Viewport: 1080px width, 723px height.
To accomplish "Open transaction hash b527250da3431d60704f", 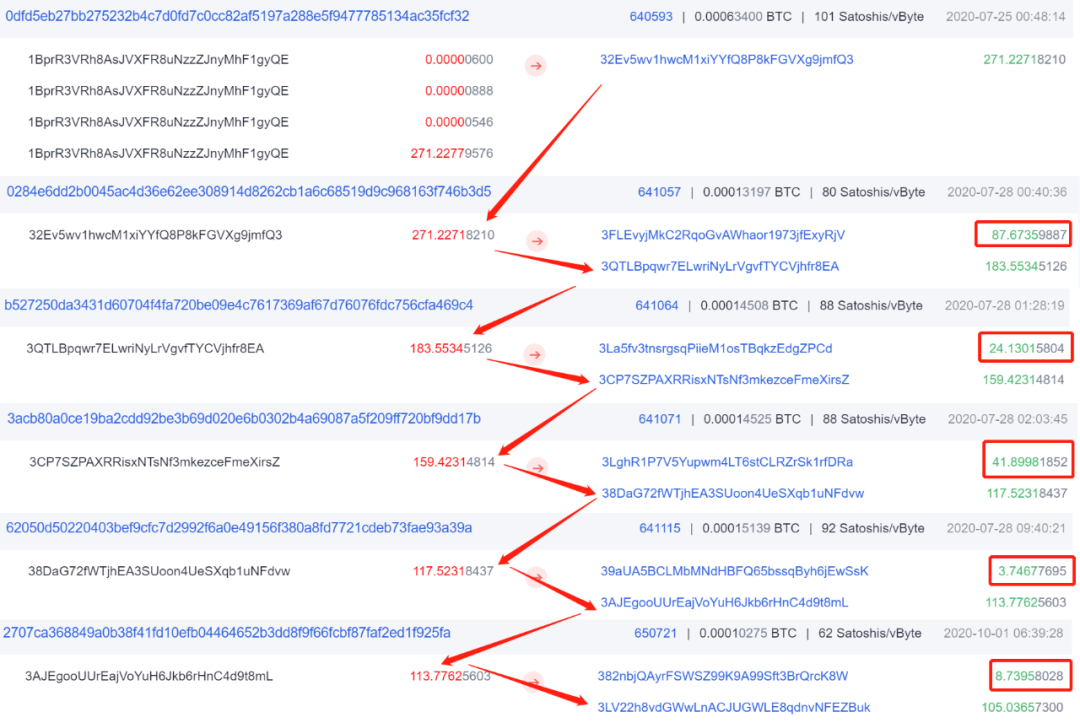I will [x=239, y=305].
